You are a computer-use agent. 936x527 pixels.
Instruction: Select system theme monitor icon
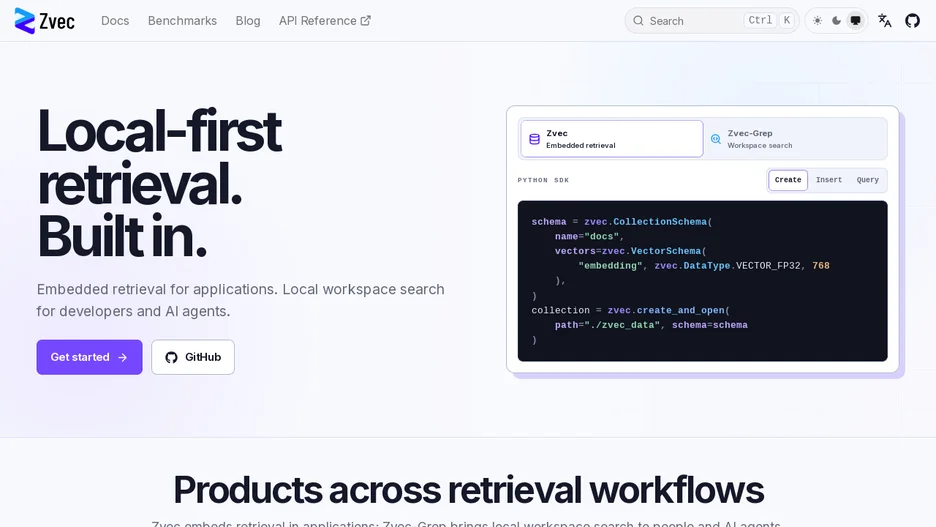pyautogui.click(x=855, y=21)
